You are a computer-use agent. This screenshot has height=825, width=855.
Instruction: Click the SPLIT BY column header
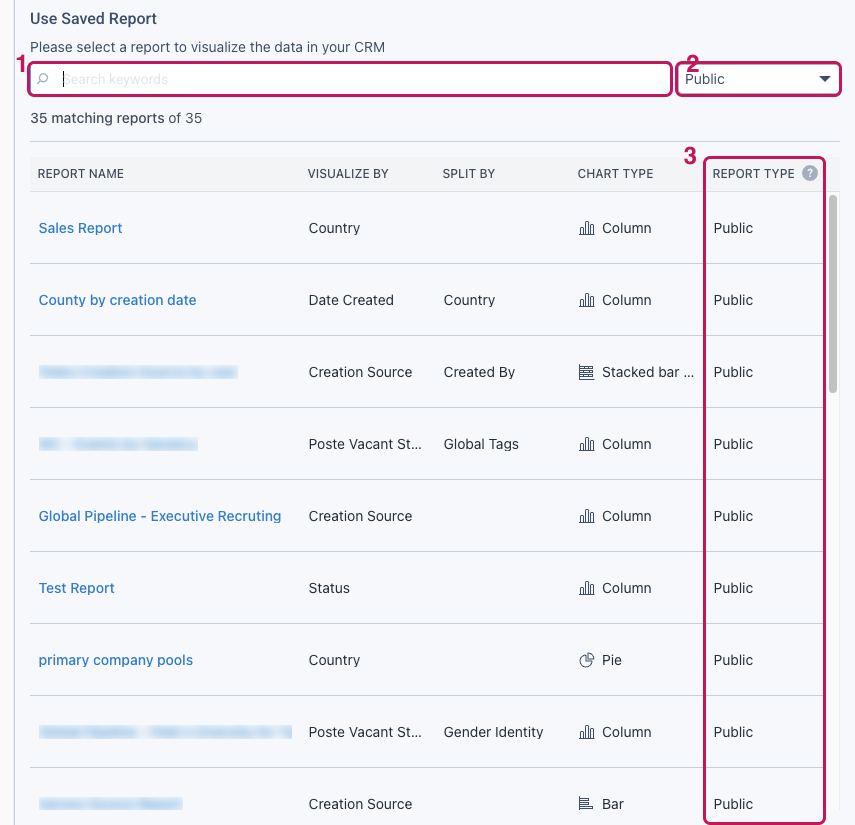click(468, 173)
